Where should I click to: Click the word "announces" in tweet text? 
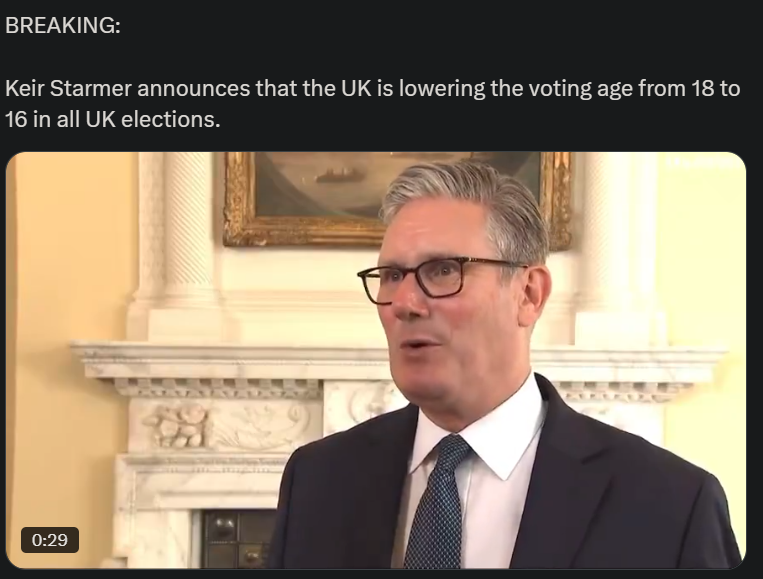click(194, 89)
